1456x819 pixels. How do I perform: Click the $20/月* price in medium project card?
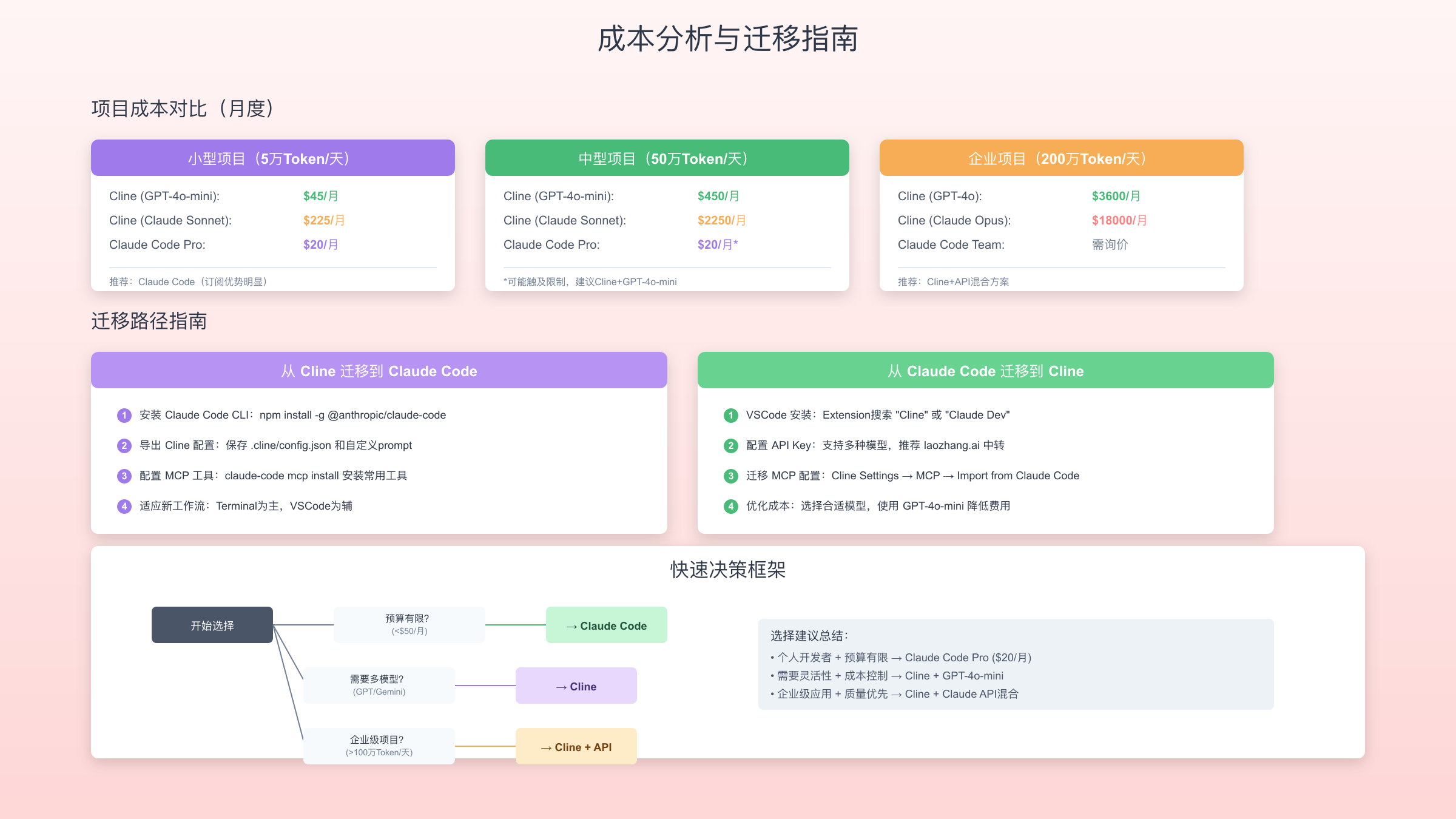(x=718, y=244)
